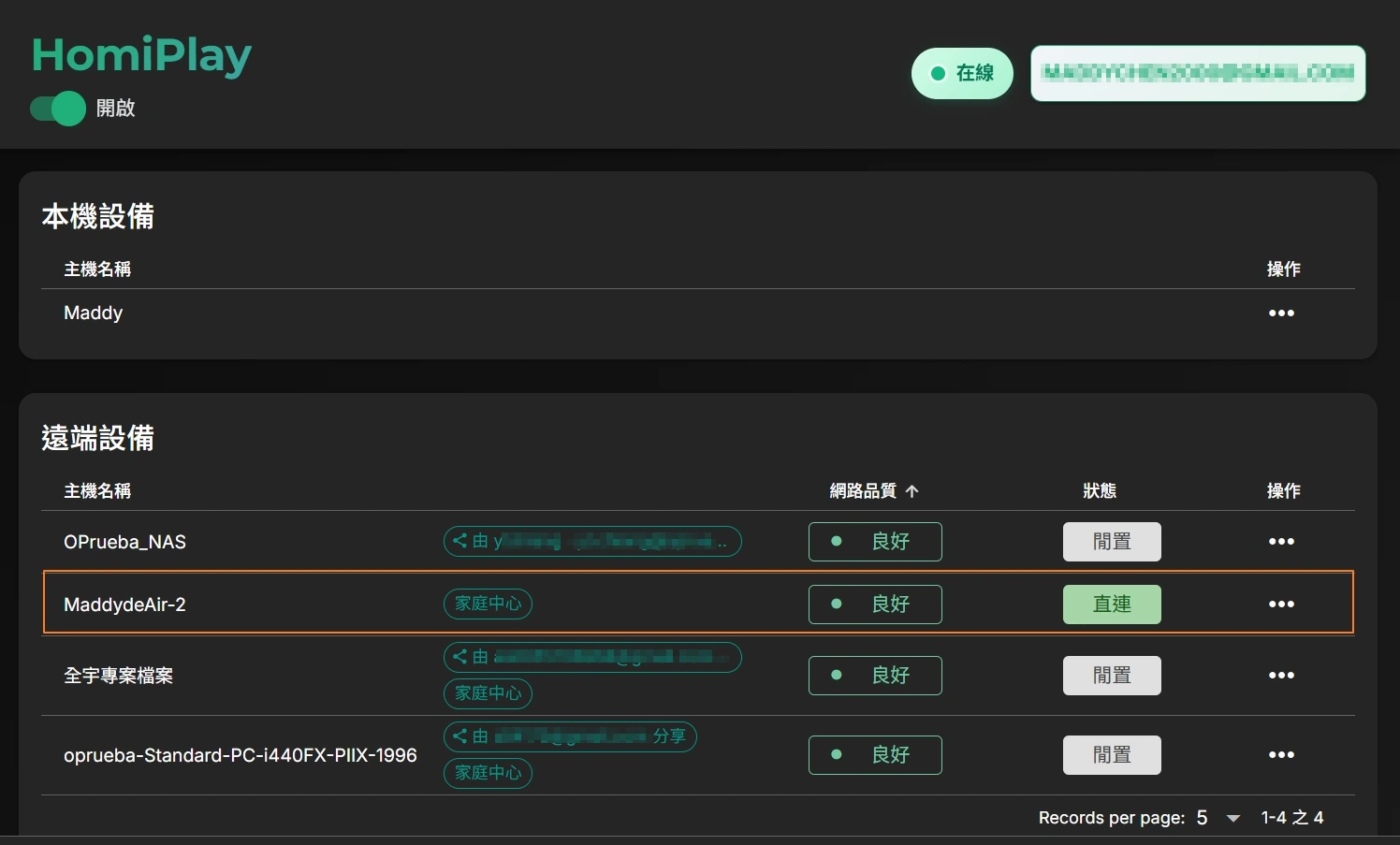Click the 主機名稱 header under 本機設備
The width and height of the screenshot is (1400, 845).
(x=97, y=270)
